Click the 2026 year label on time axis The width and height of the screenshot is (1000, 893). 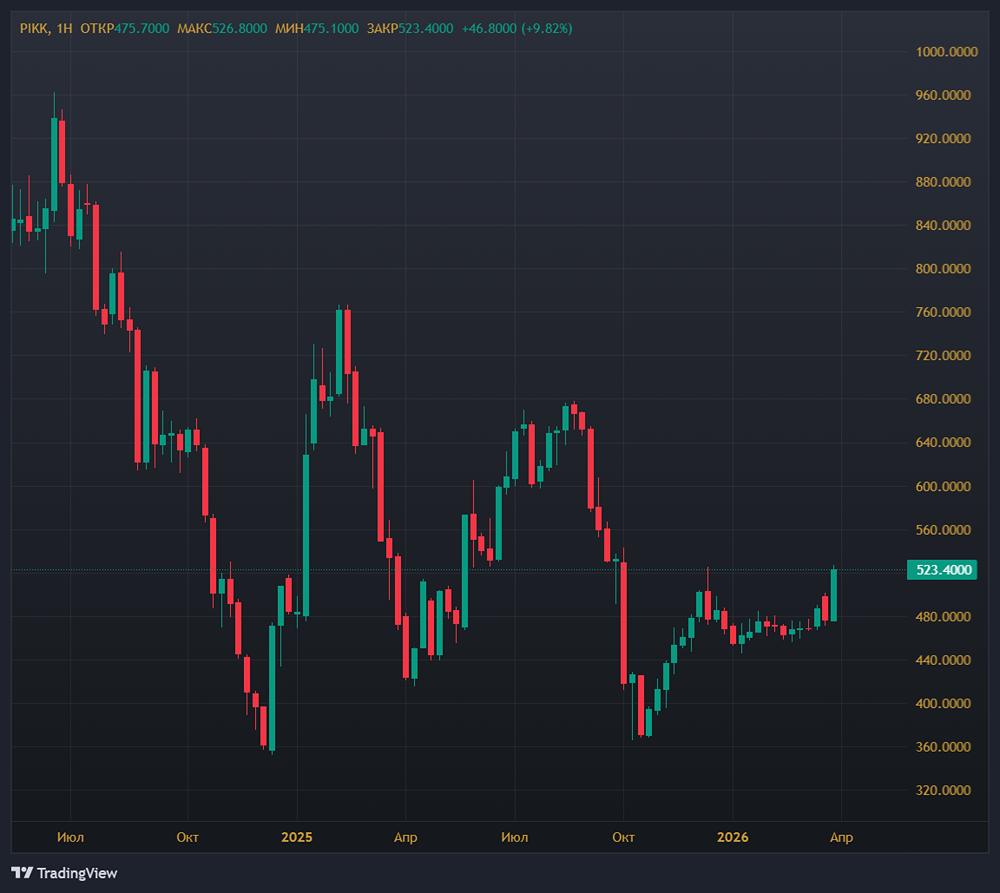coord(732,837)
